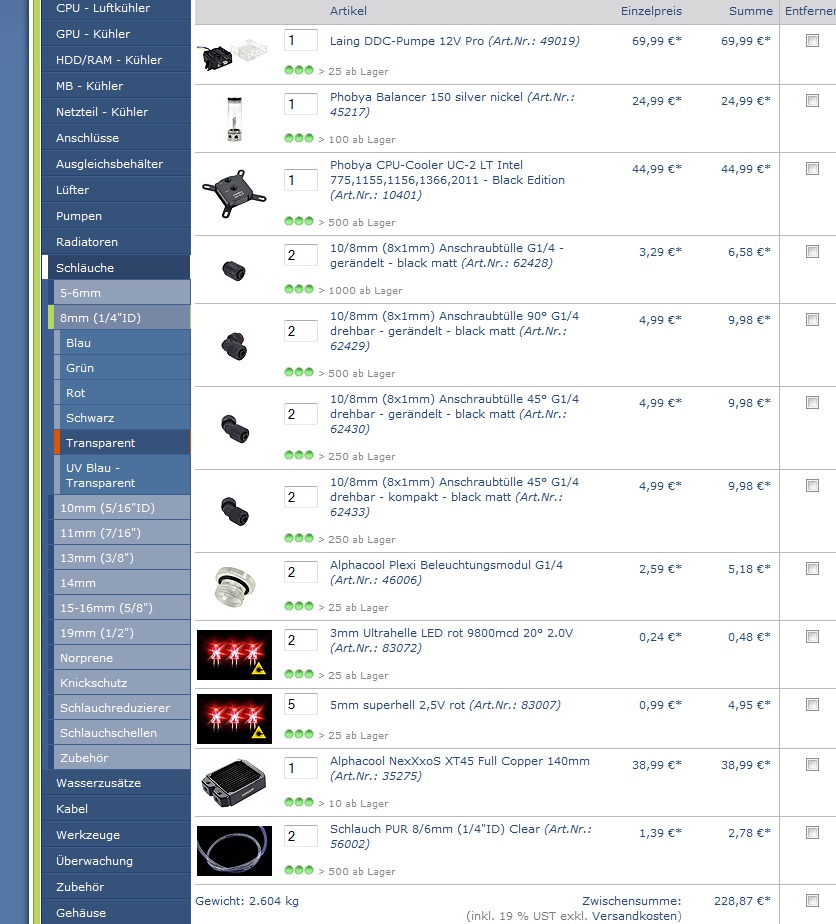
Task: Tick remove checkbox for Laing DDC-Pumpe
Action: pos(812,40)
